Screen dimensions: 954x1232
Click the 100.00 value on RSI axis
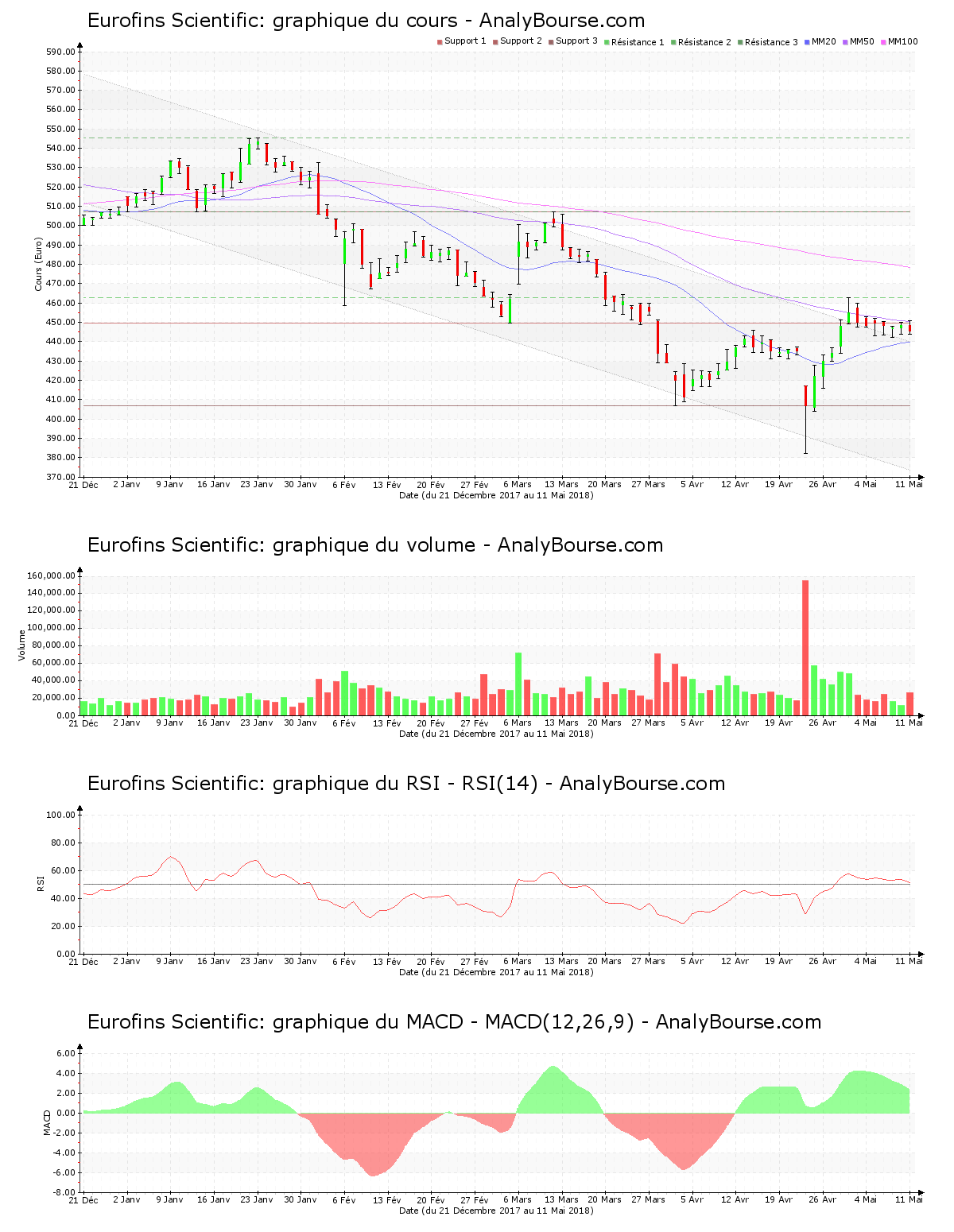pos(61,815)
